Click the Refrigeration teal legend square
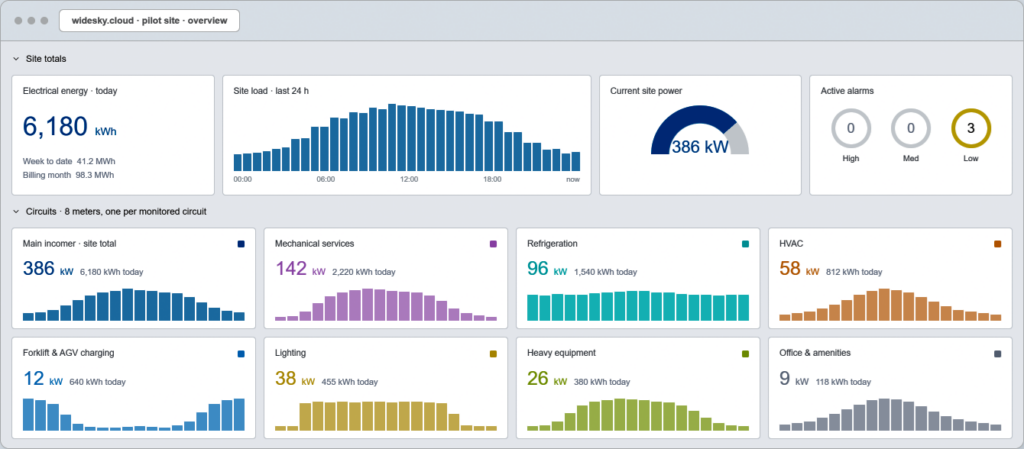This screenshot has width=1024, height=449. coord(745,244)
